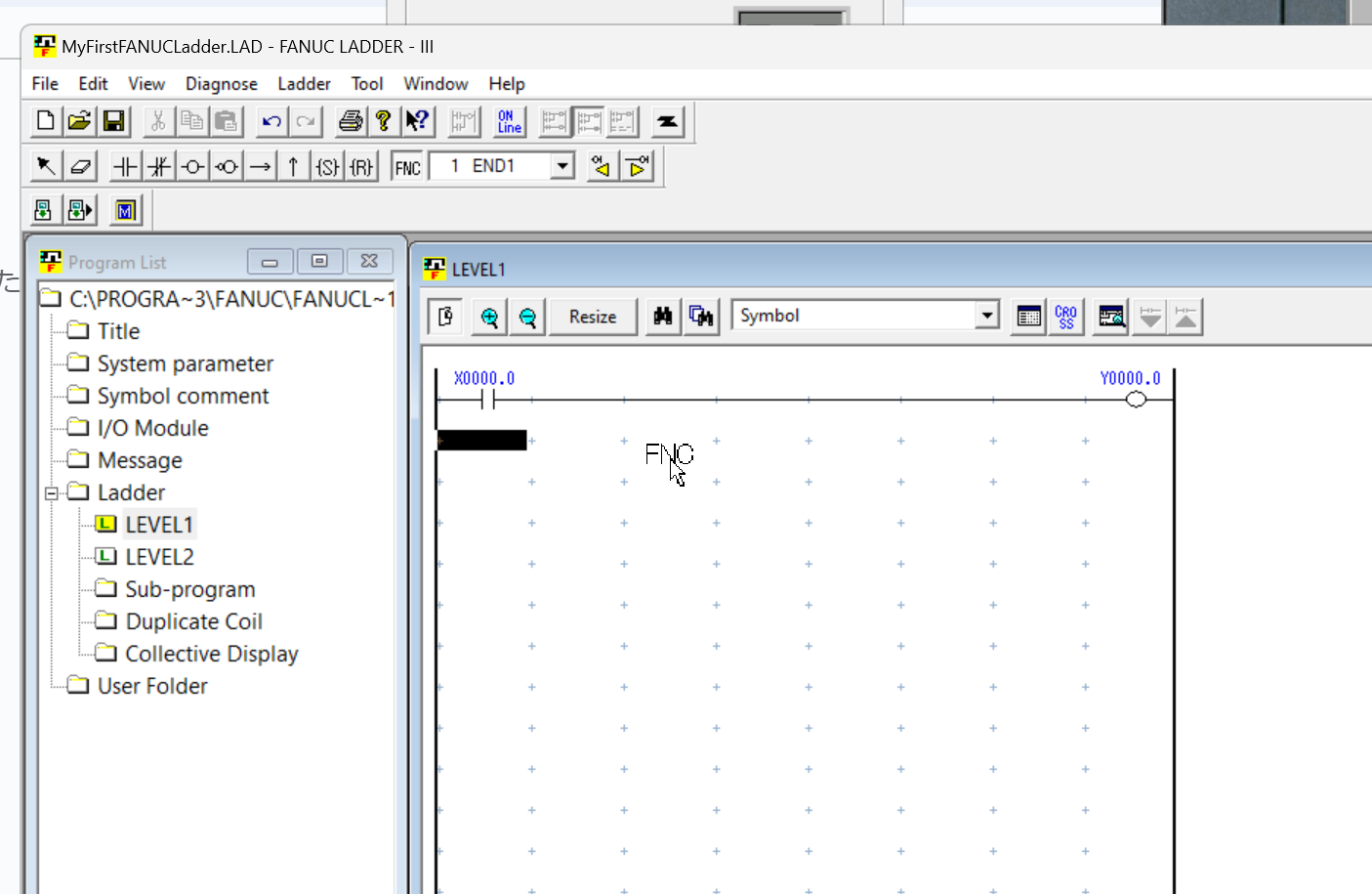Insert a set coil (S)
1372x894 pixels.
point(327,166)
